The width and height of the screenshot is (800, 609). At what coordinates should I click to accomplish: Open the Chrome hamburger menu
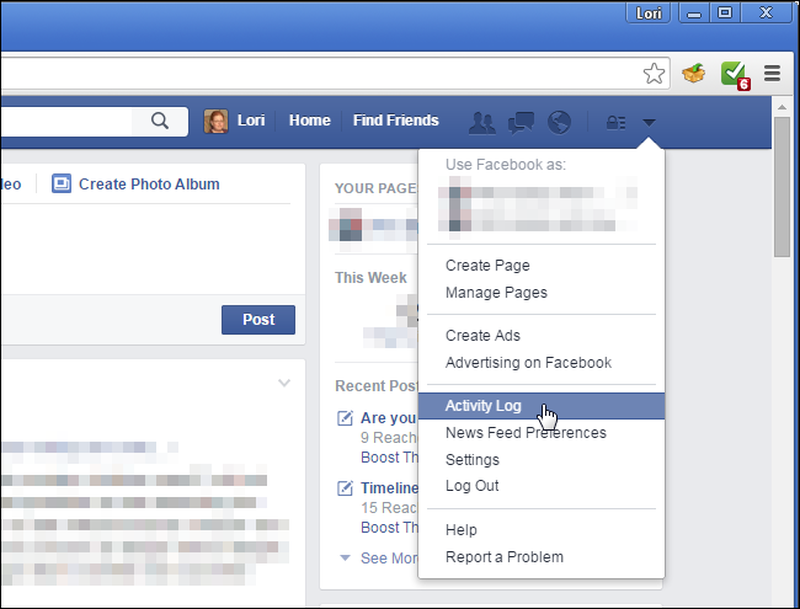click(x=772, y=73)
